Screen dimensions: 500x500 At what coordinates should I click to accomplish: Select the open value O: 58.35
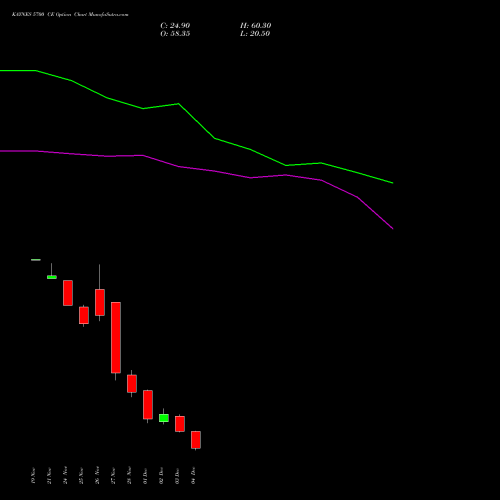175,34
